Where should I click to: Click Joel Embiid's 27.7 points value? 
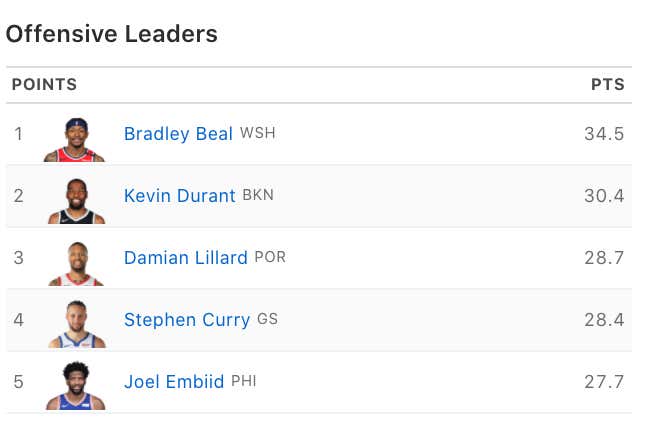pos(604,382)
